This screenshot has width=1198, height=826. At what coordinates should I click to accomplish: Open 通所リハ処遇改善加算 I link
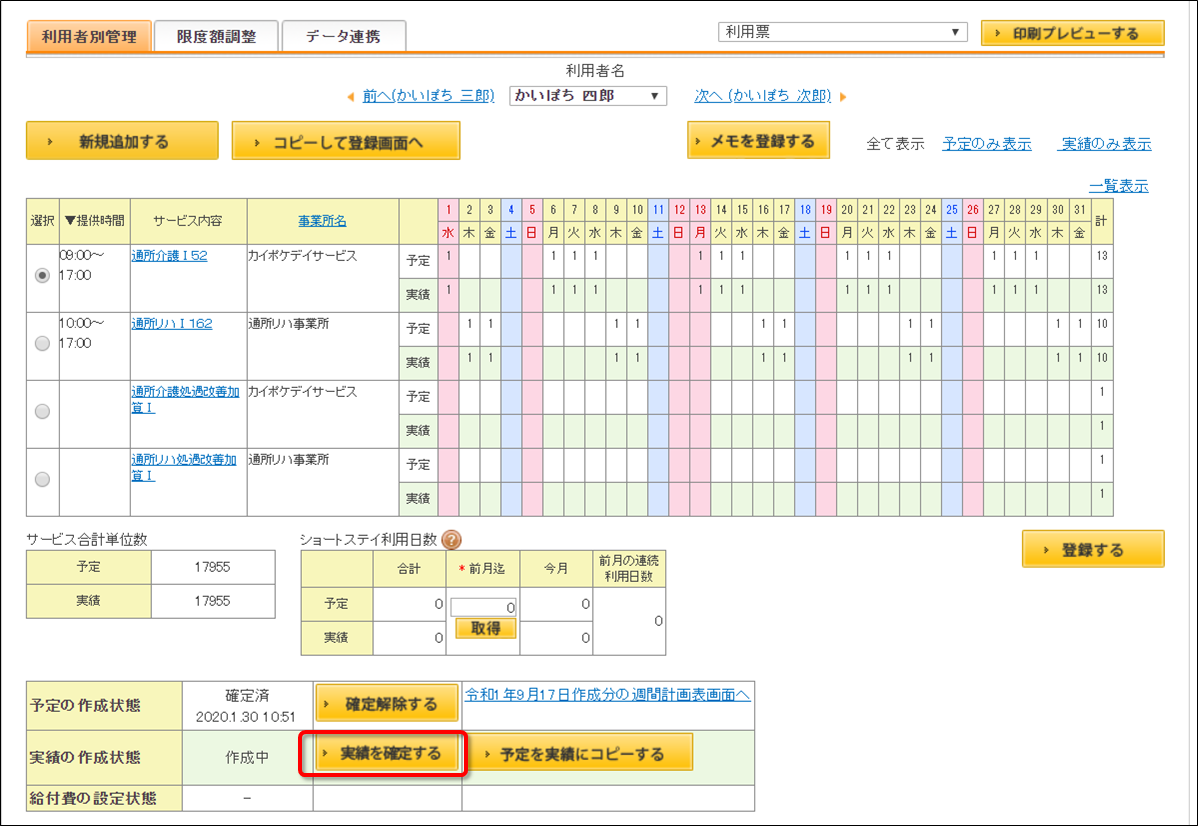pyautogui.click(x=184, y=468)
